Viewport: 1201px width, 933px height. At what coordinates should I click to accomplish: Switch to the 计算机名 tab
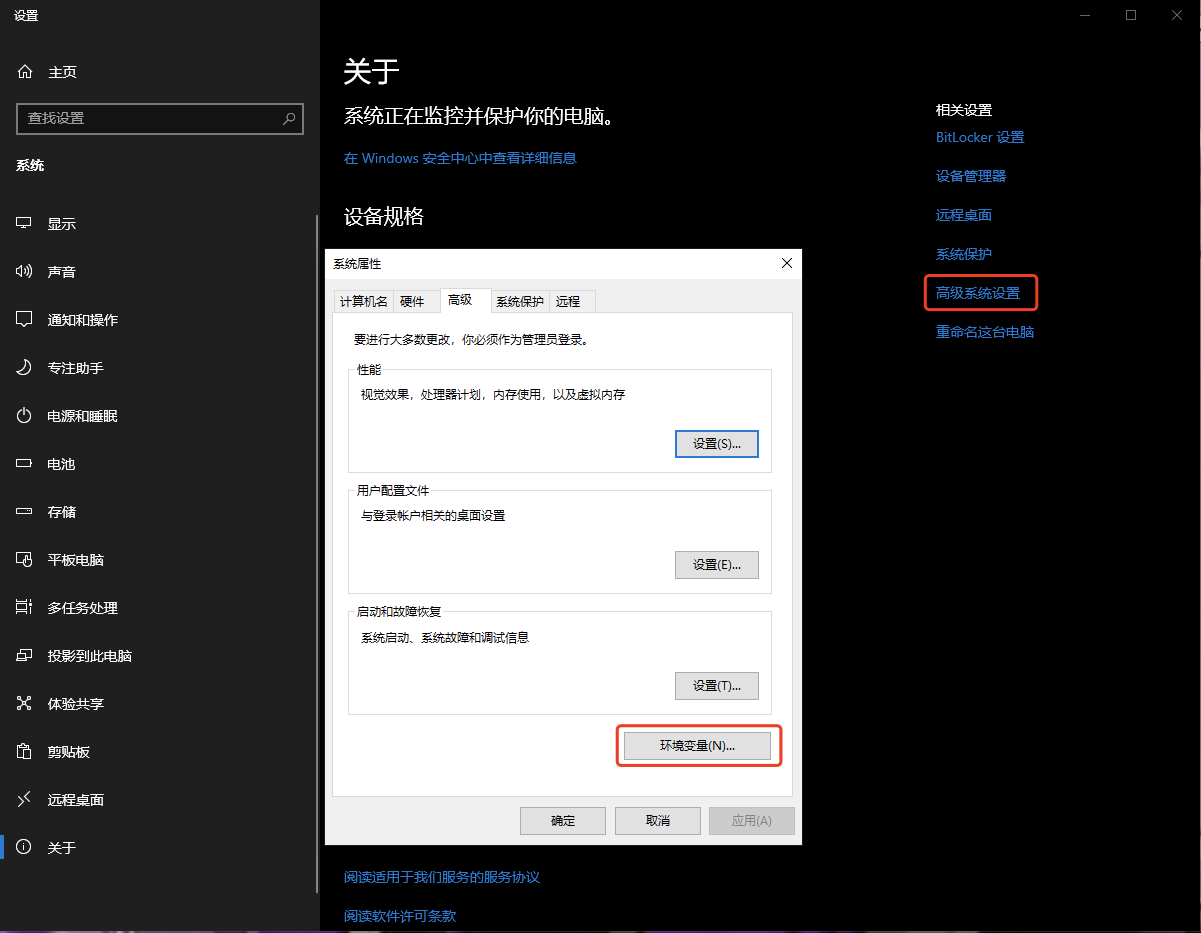click(x=363, y=301)
